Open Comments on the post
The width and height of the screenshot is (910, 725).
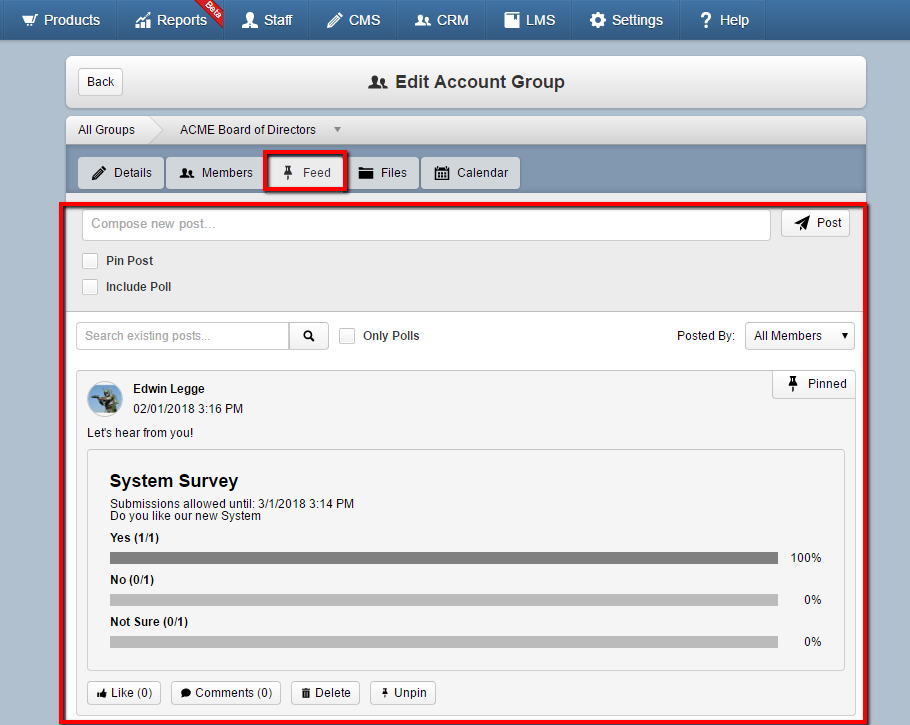226,693
